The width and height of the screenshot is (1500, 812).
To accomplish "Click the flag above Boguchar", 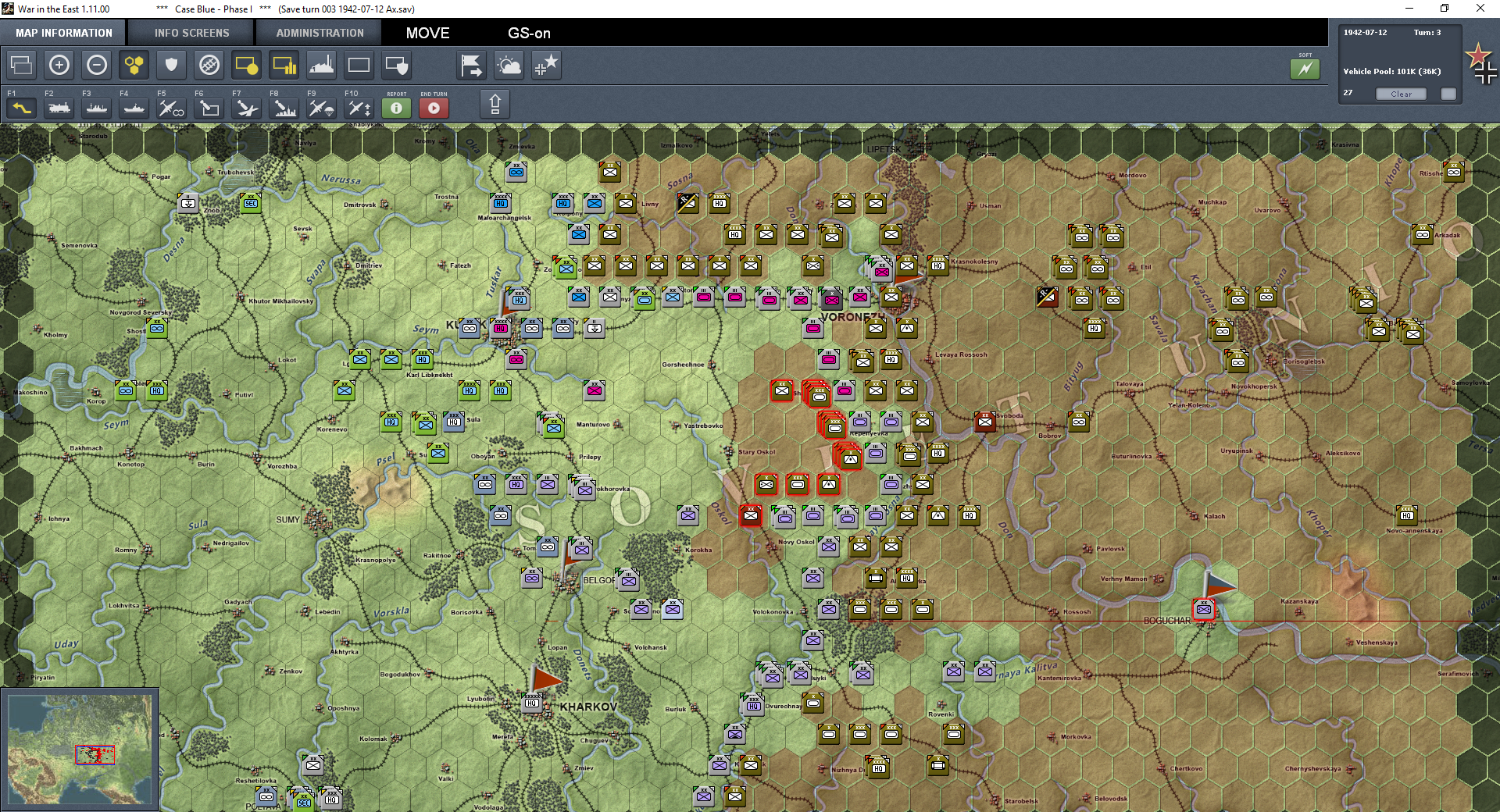I will click(1219, 584).
